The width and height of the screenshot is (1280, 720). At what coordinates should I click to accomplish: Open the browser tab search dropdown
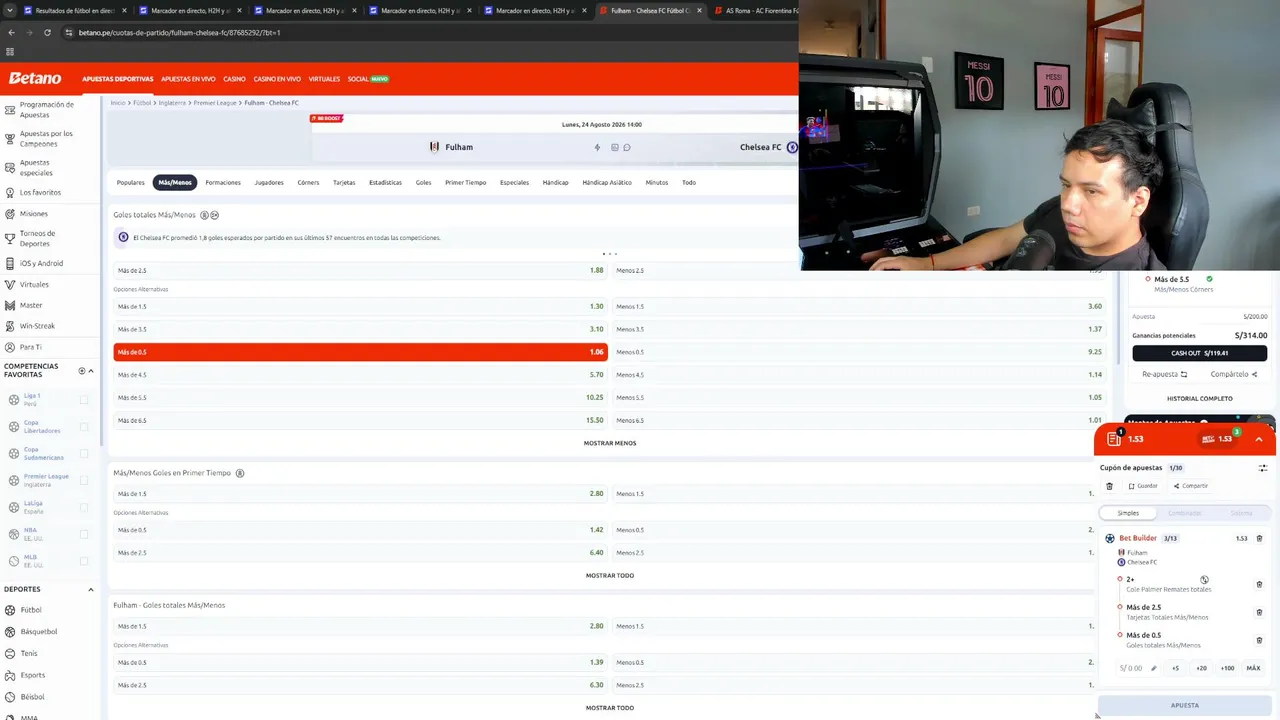[x=9, y=11]
